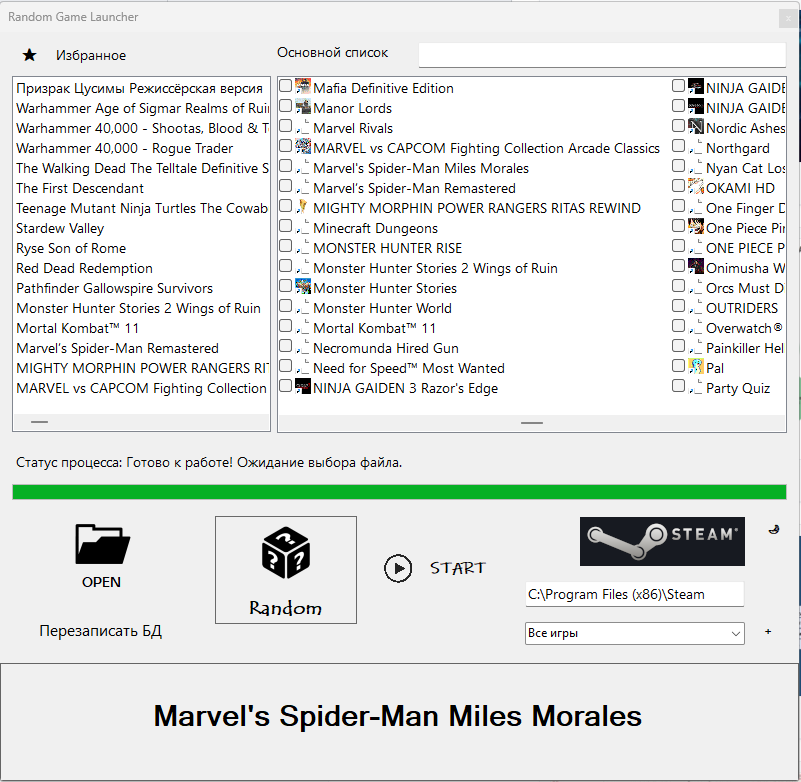Open the folder icon above OPEN
The height and width of the screenshot is (782, 801).
(x=102, y=544)
